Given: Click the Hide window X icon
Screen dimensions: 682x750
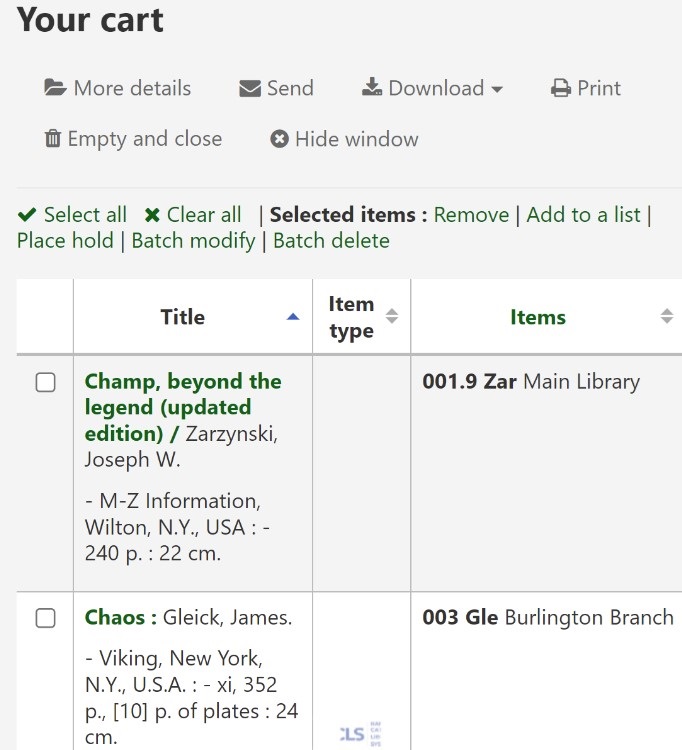Looking at the screenshot, I should (x=280, y=139).
